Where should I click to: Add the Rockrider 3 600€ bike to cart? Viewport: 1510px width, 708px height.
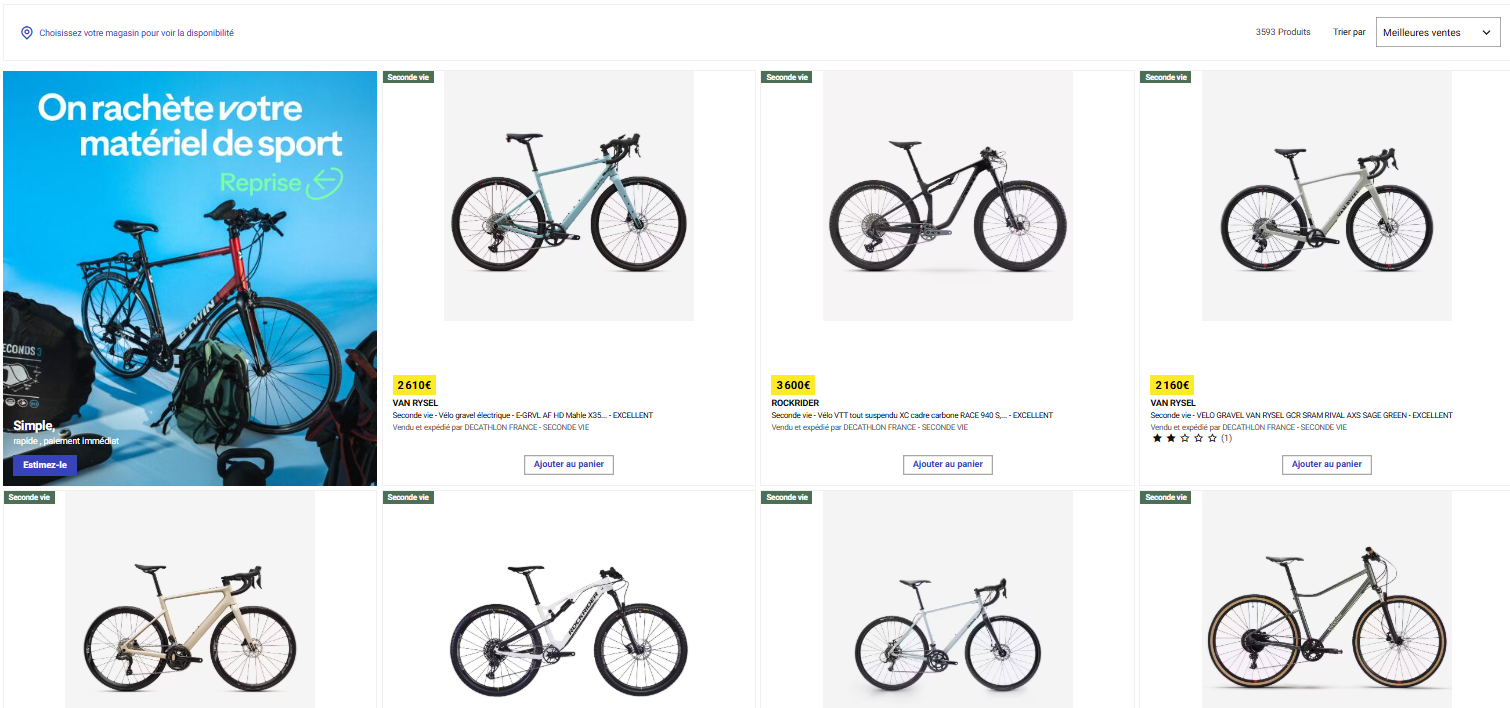point(947,464)
